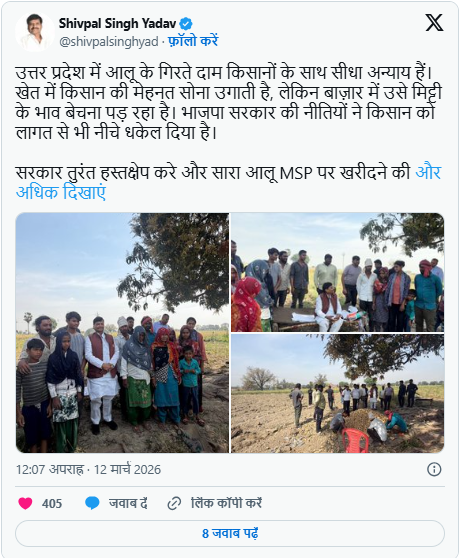Click the copy link chain icon
459x558 pixels.
[x=174, y=504]
